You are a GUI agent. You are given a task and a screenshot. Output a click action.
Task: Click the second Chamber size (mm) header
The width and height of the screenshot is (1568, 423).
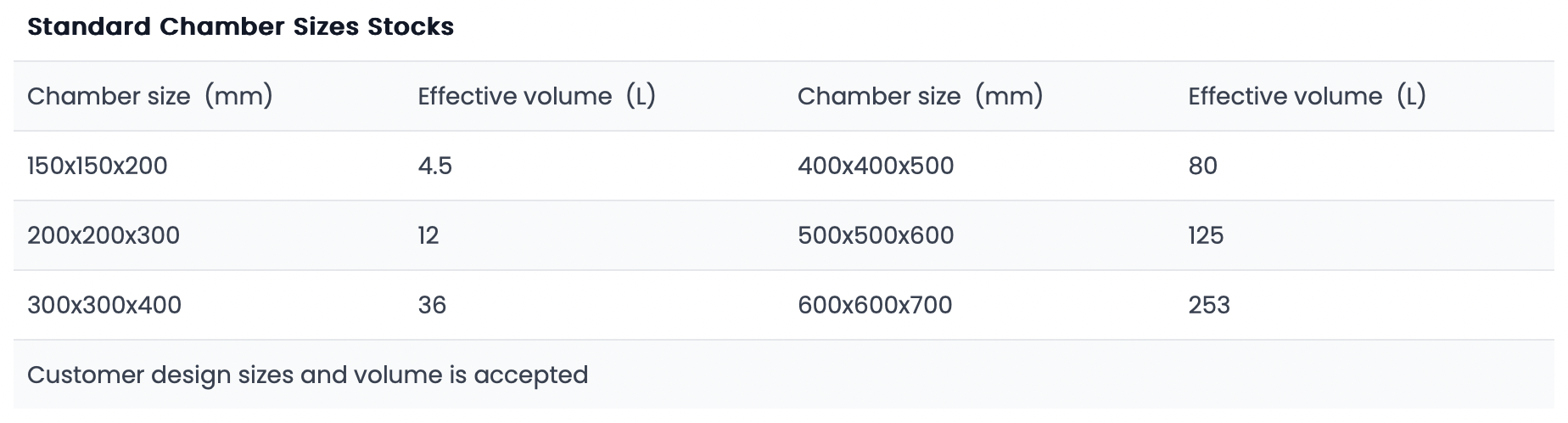click(921, 96)
